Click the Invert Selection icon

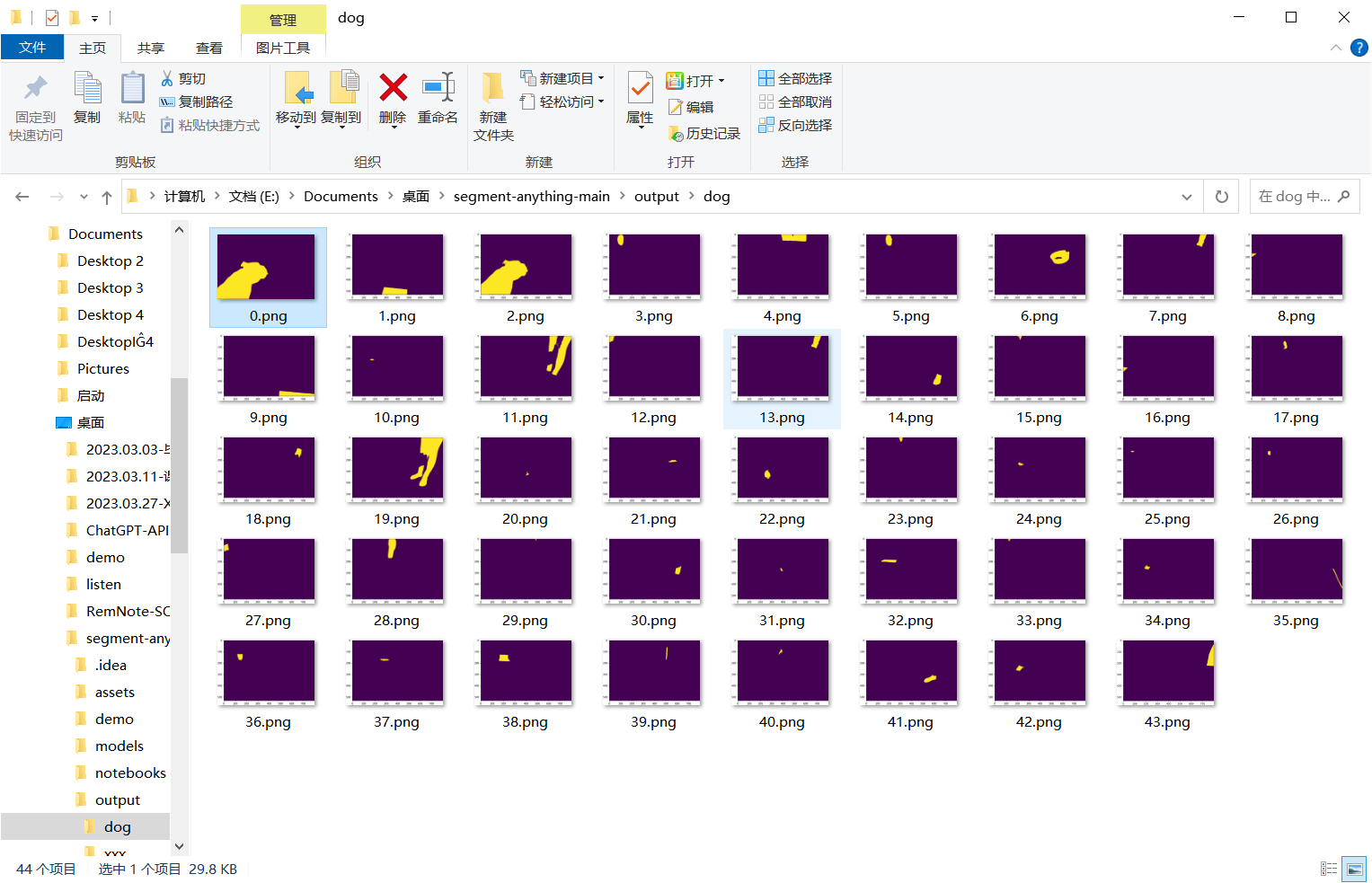point(766,126)
